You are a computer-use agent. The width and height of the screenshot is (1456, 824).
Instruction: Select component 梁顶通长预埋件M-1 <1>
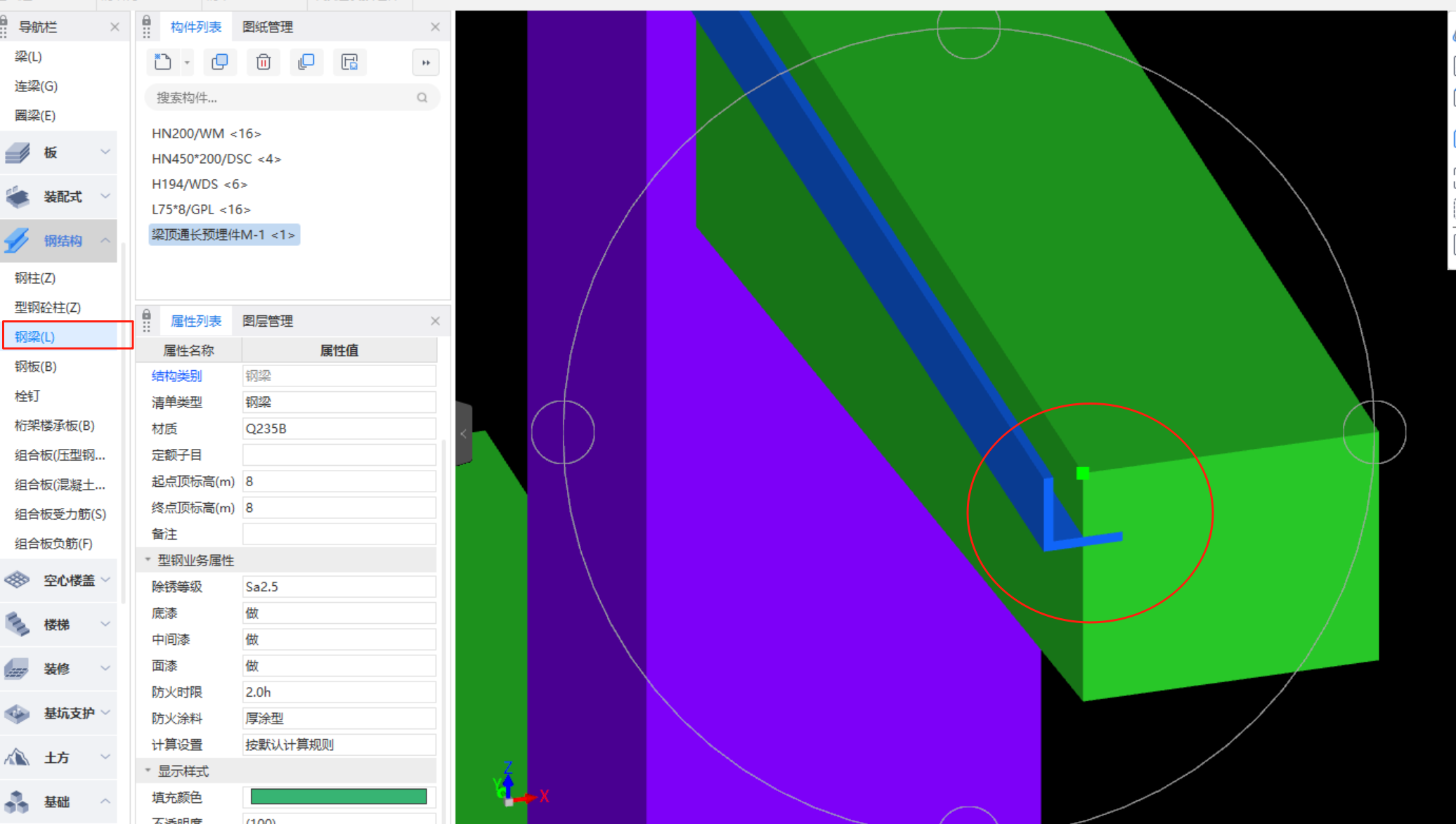(x=224, y=235)
